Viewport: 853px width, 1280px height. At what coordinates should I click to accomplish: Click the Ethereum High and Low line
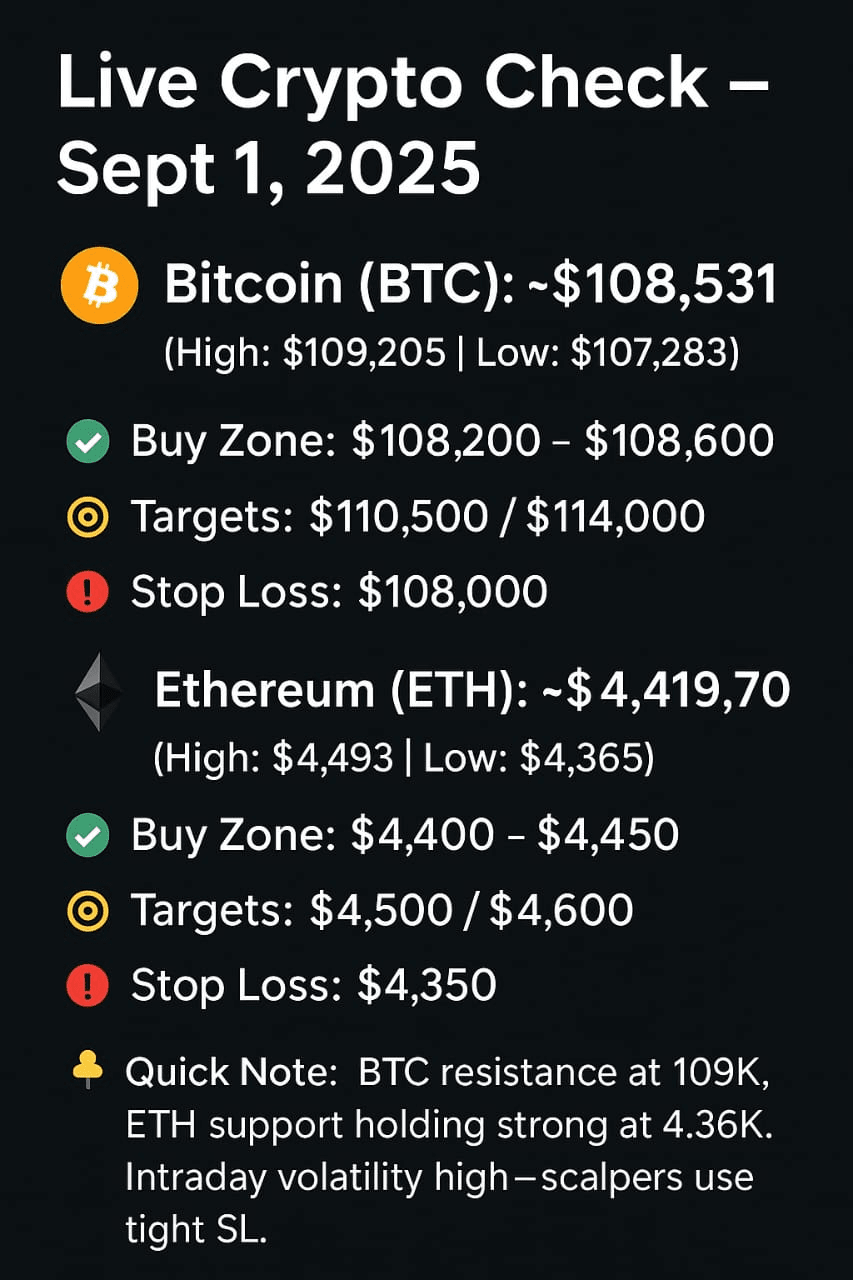tap(403, 759)
